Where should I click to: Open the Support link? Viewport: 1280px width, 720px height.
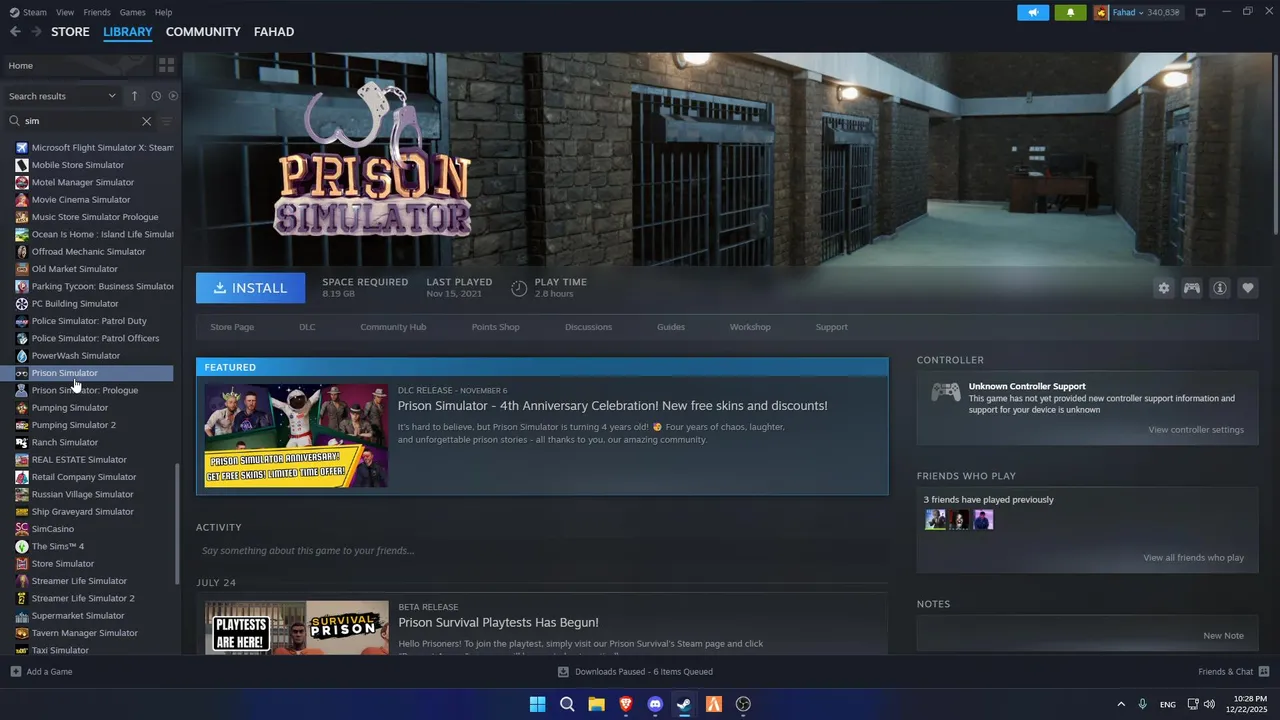coord(831,327)
